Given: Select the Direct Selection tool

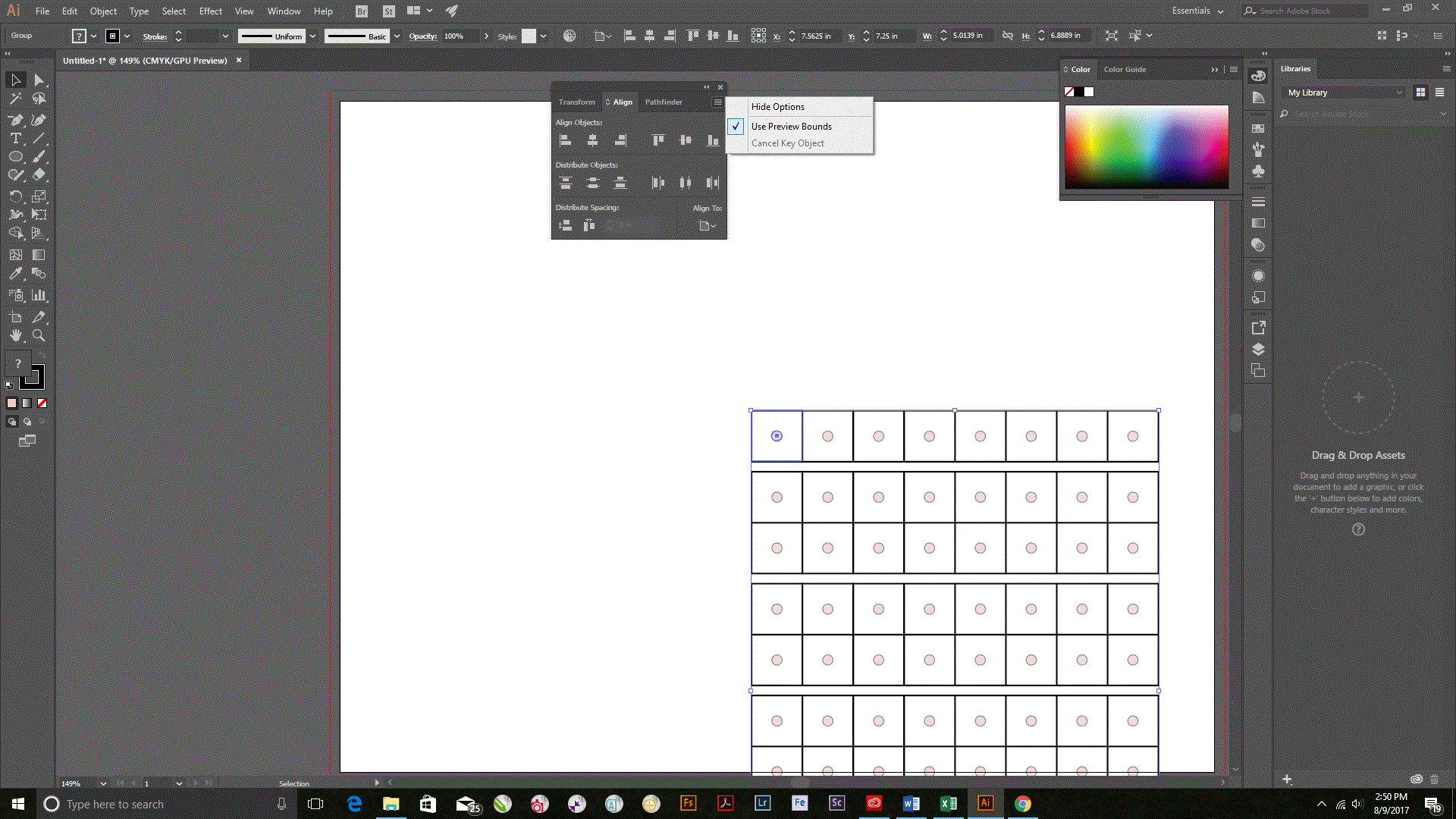Looking at the screenshot, I should tap(39, 80).
